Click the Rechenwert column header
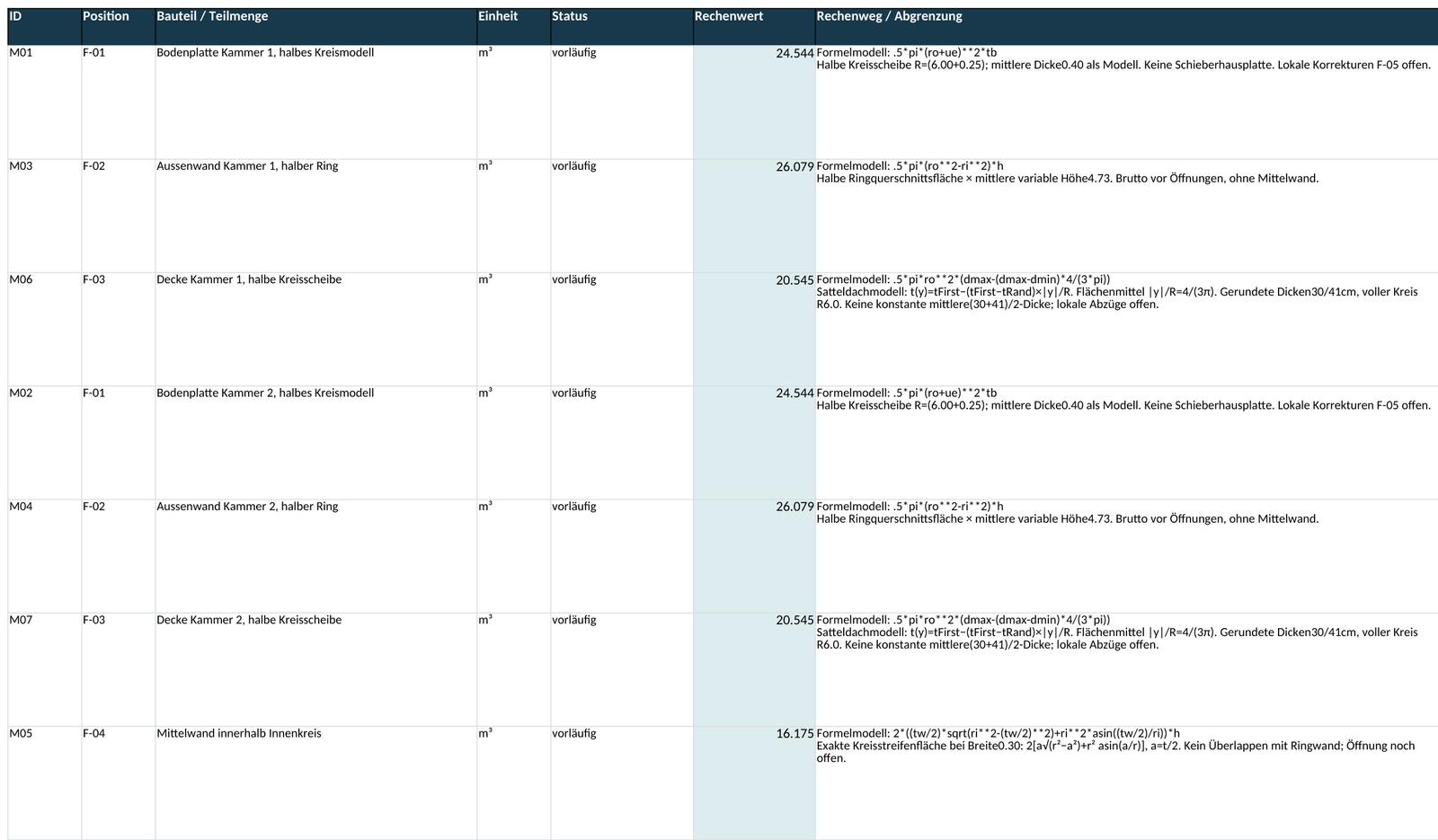The height and width of the screenshot is (840, 1438). (x=754, y=27)
